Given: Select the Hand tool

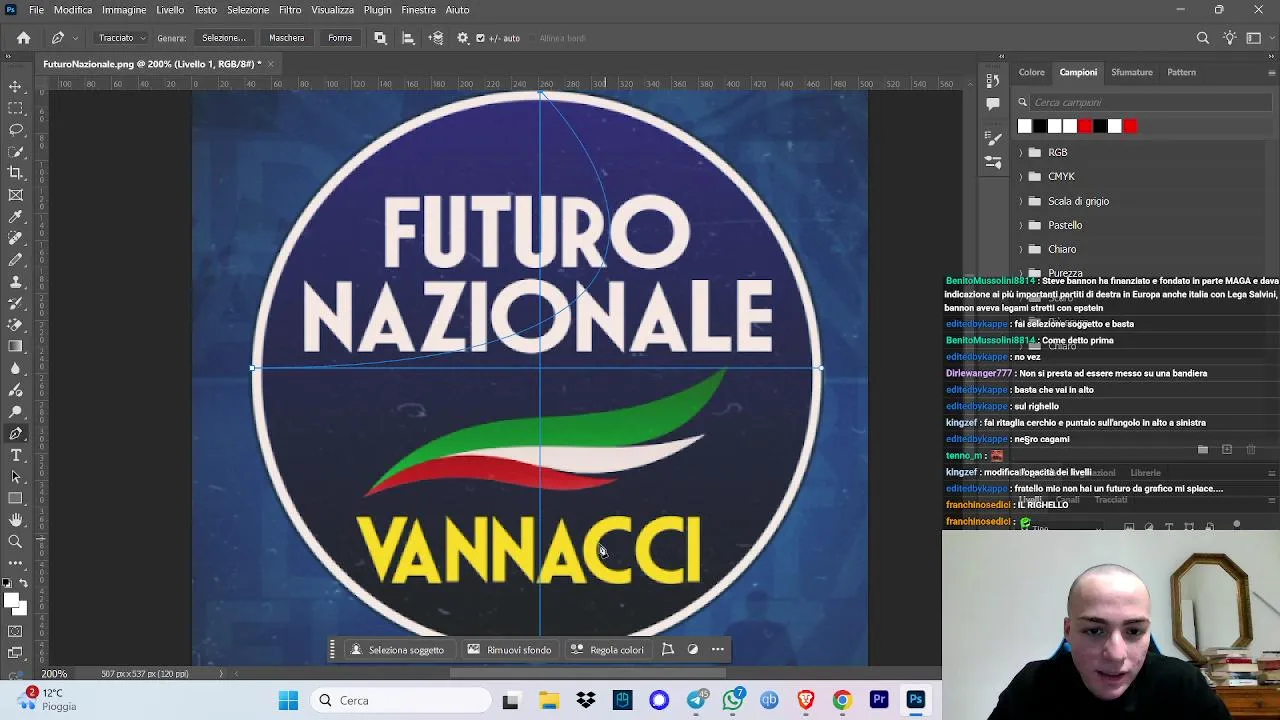Looking at the screenshot, I should tap(15, 520).
